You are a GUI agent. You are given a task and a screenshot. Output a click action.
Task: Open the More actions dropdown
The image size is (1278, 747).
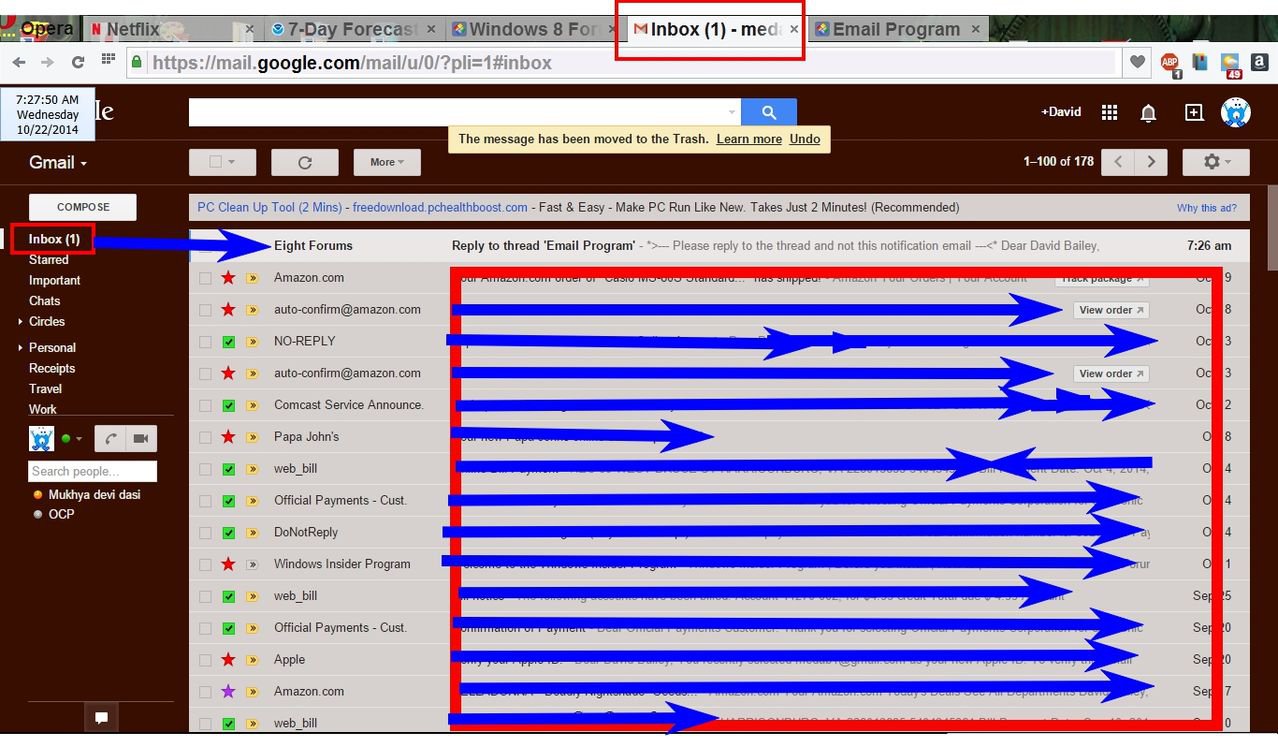[386, 162]
